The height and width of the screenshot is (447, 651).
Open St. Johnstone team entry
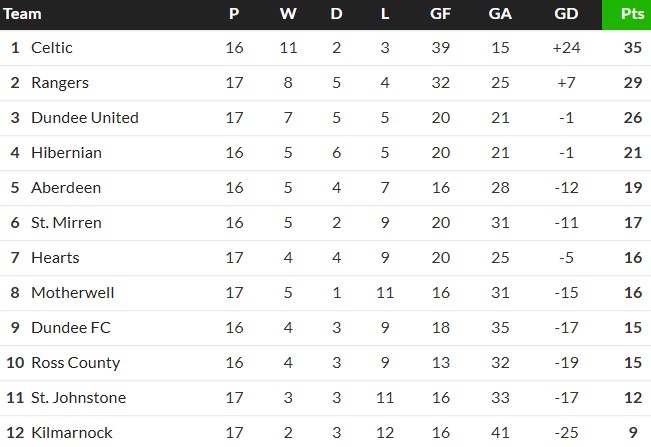[x=78, y=398]
